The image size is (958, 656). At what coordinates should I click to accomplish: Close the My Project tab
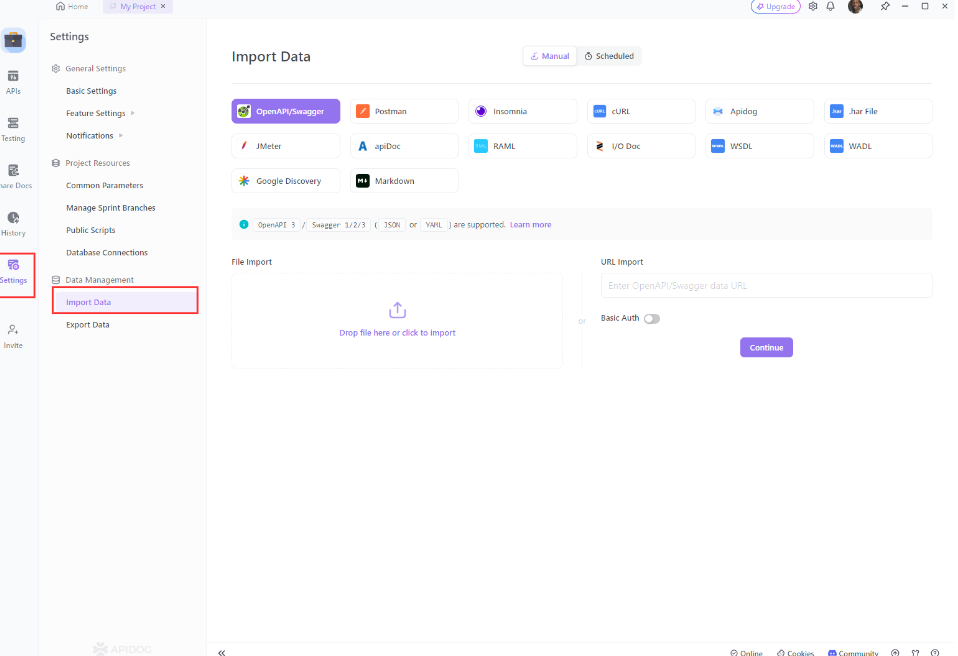[163, 6]
